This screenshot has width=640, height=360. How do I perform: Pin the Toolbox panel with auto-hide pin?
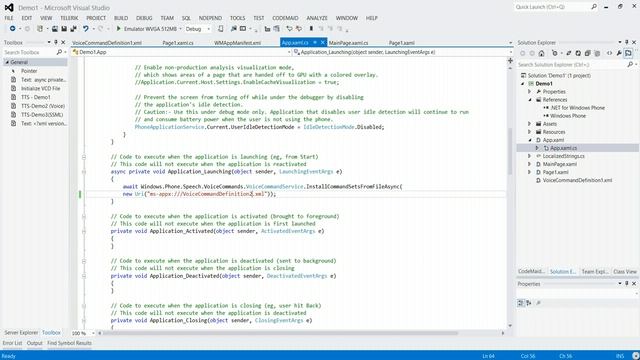56,42
